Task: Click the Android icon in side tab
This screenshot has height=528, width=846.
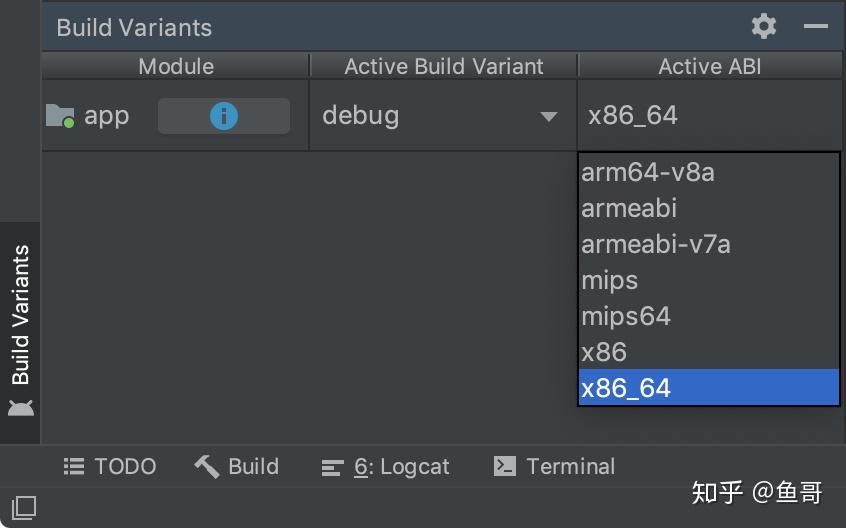Action: coord(21,408)
